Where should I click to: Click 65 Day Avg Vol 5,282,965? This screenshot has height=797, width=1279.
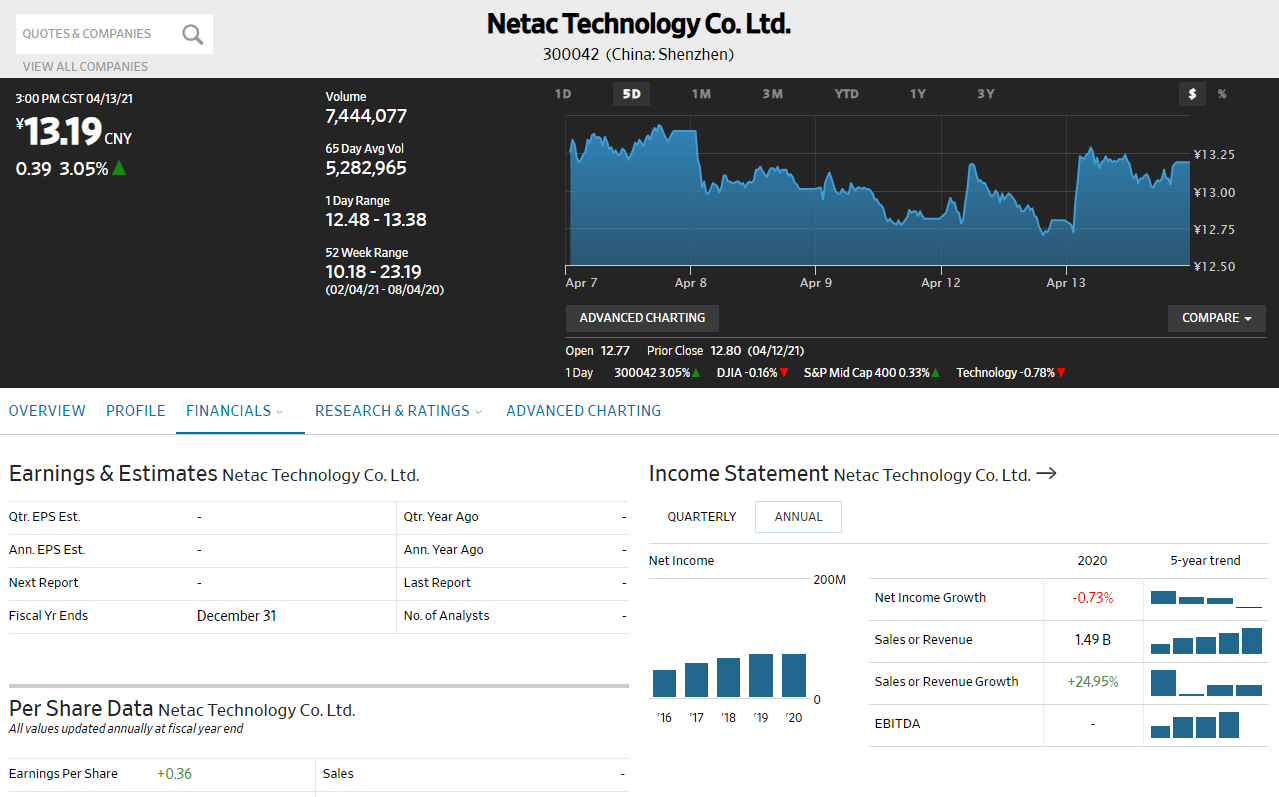click(x=366, y=168)
